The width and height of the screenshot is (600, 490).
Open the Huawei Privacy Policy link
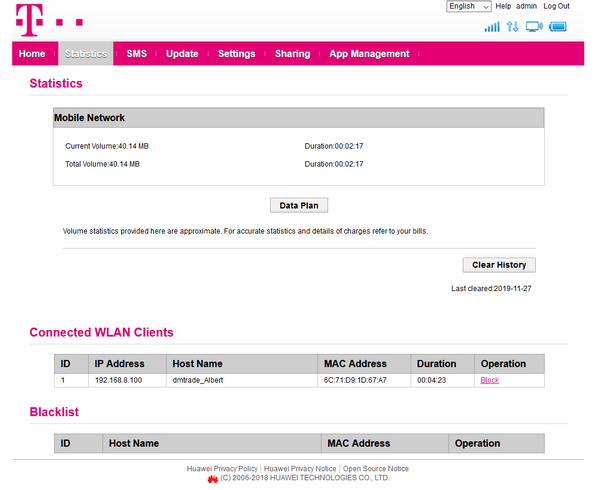pyautogui.click(x=222, y=468)
